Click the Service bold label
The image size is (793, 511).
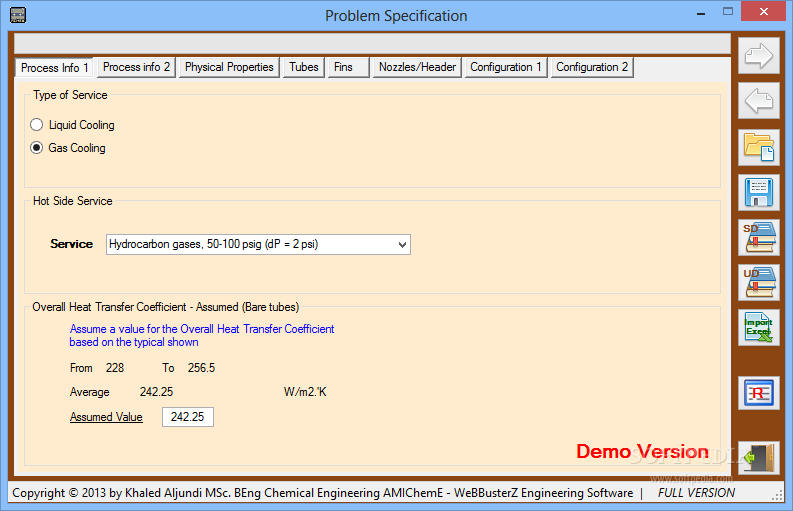[71, 244]
